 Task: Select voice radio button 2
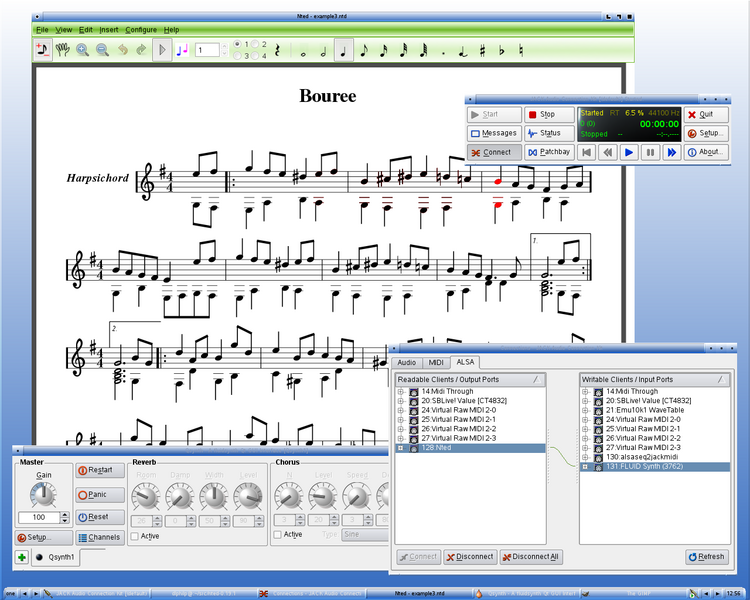click(x=256, y=44)
